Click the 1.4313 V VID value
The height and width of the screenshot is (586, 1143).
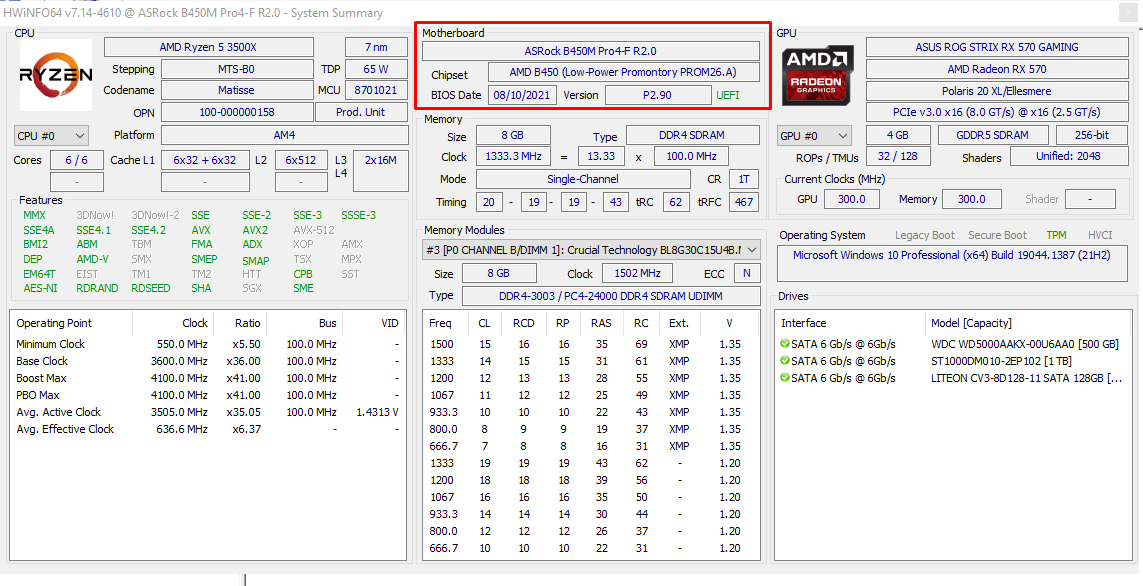tap(377, 412)
